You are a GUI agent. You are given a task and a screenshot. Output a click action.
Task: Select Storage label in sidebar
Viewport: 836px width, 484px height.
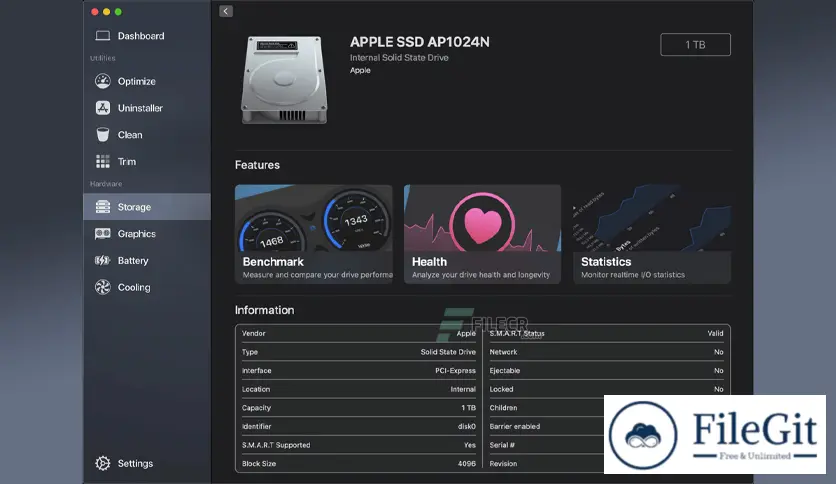tap(134, 207)
